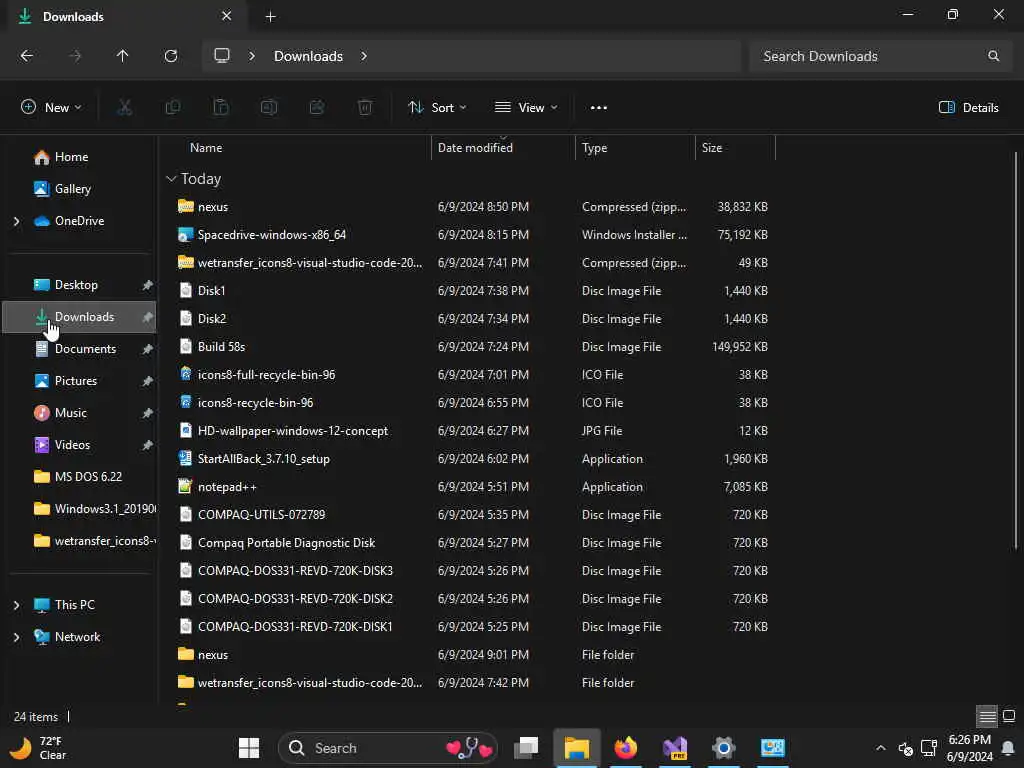
Task: Switch to details list view icon
Action: coord(987,716)
